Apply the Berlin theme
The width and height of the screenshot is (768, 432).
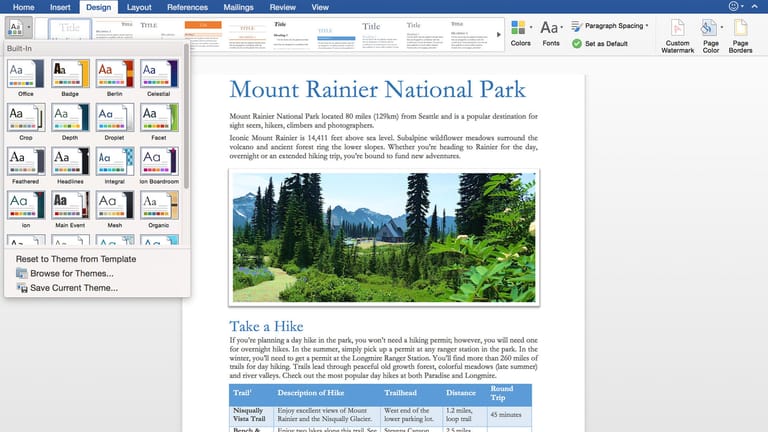pyautogui.click(x=115, y=77)
